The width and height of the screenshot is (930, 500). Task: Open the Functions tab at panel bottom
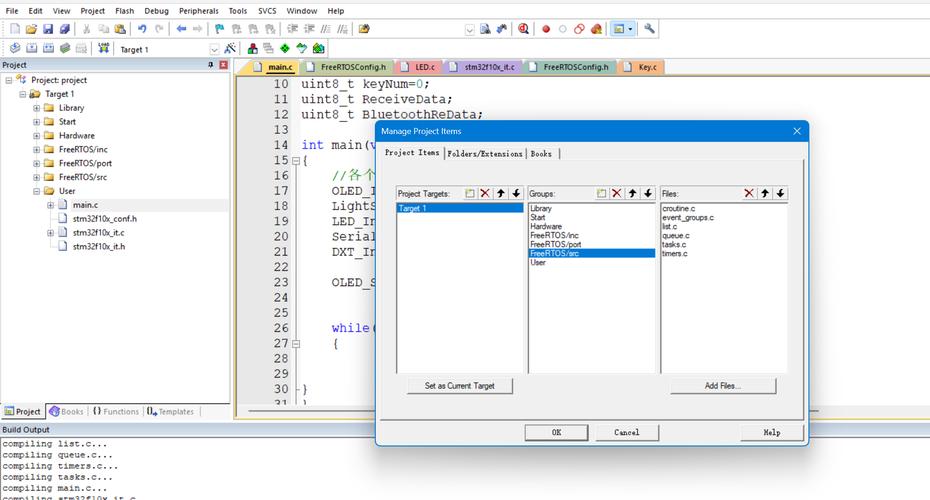(x=116, y=411)
